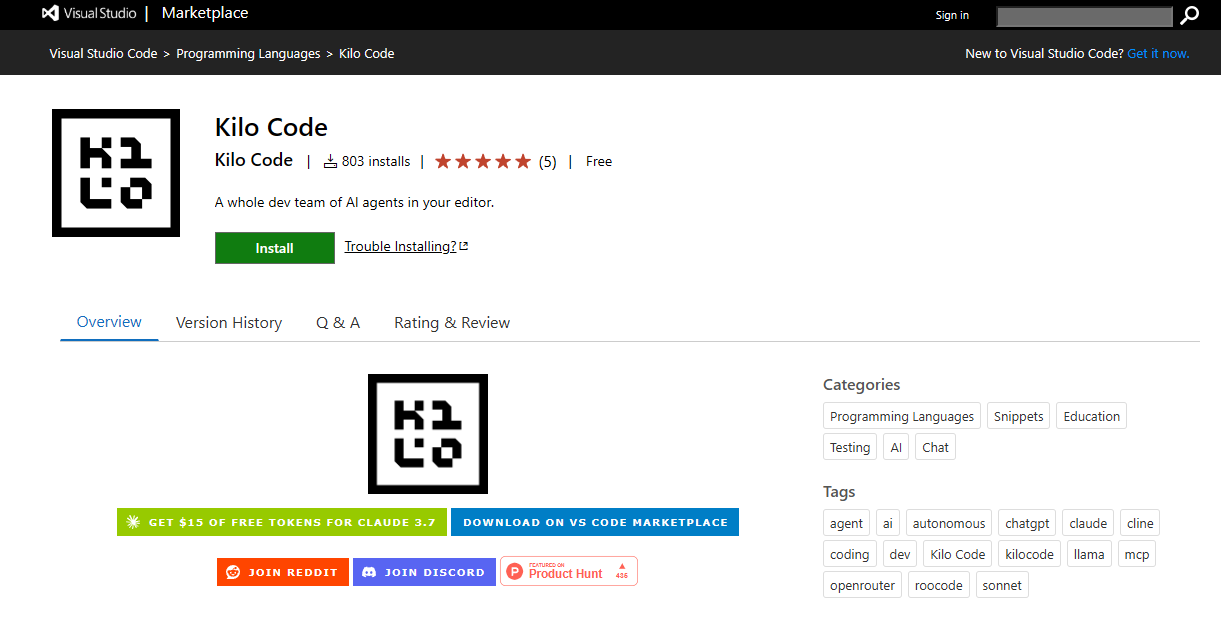Click the Visual Studio Code breadcrumb
Image resolution: width=1221 pixels, height=618 pixels.
(x=103, y=53)
